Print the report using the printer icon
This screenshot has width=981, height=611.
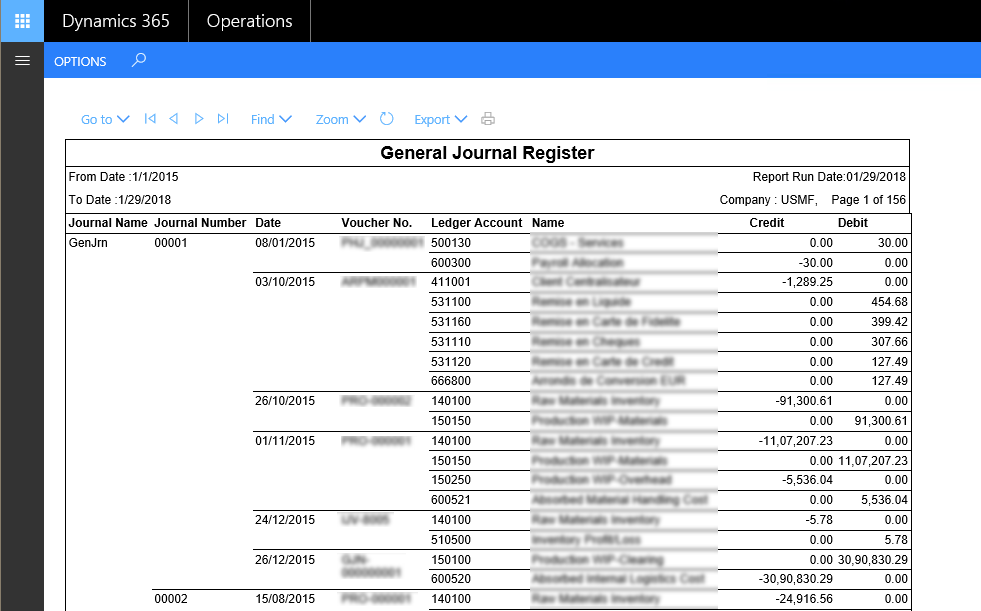click(487, 118)
